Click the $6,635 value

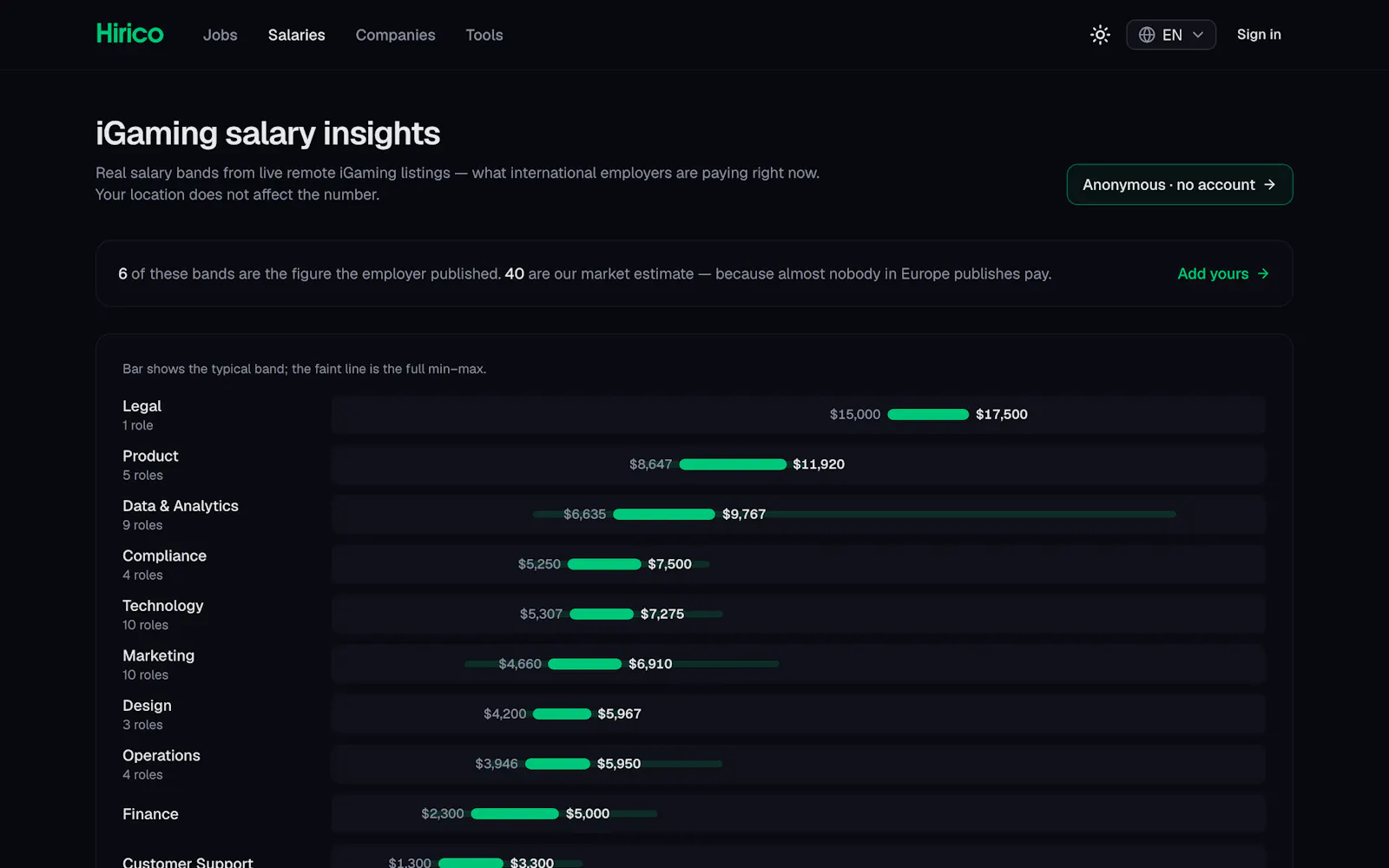[584, 515]
